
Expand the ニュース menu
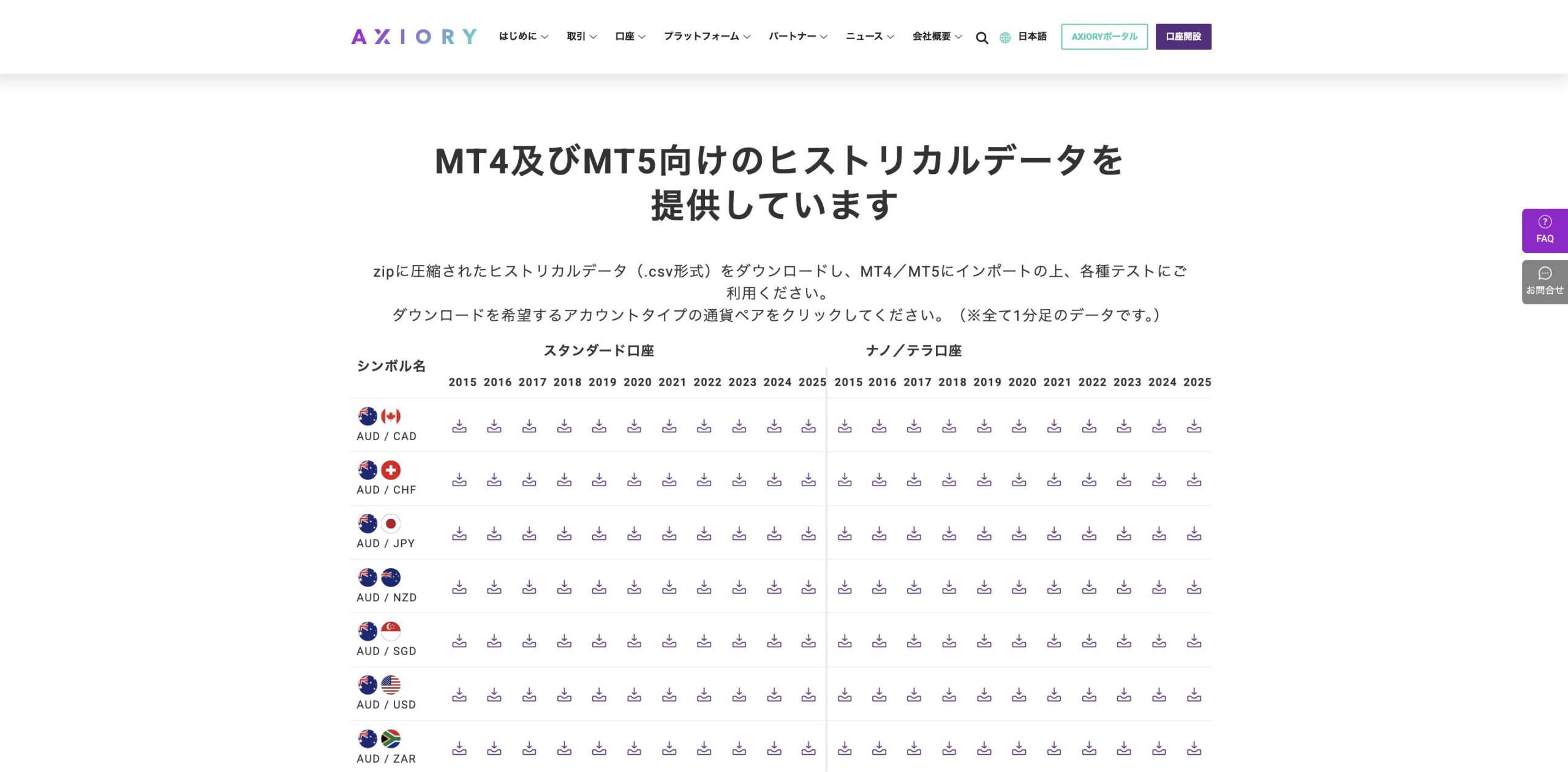pos(870,37)
